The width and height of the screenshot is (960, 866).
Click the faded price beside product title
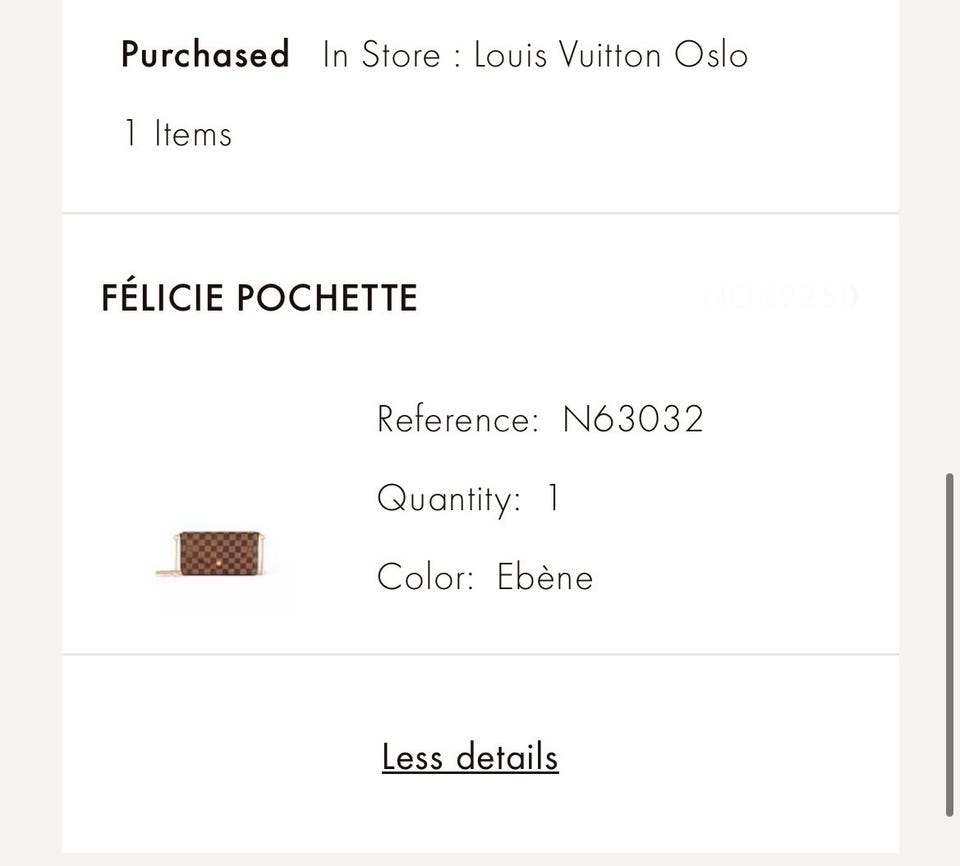781,297
